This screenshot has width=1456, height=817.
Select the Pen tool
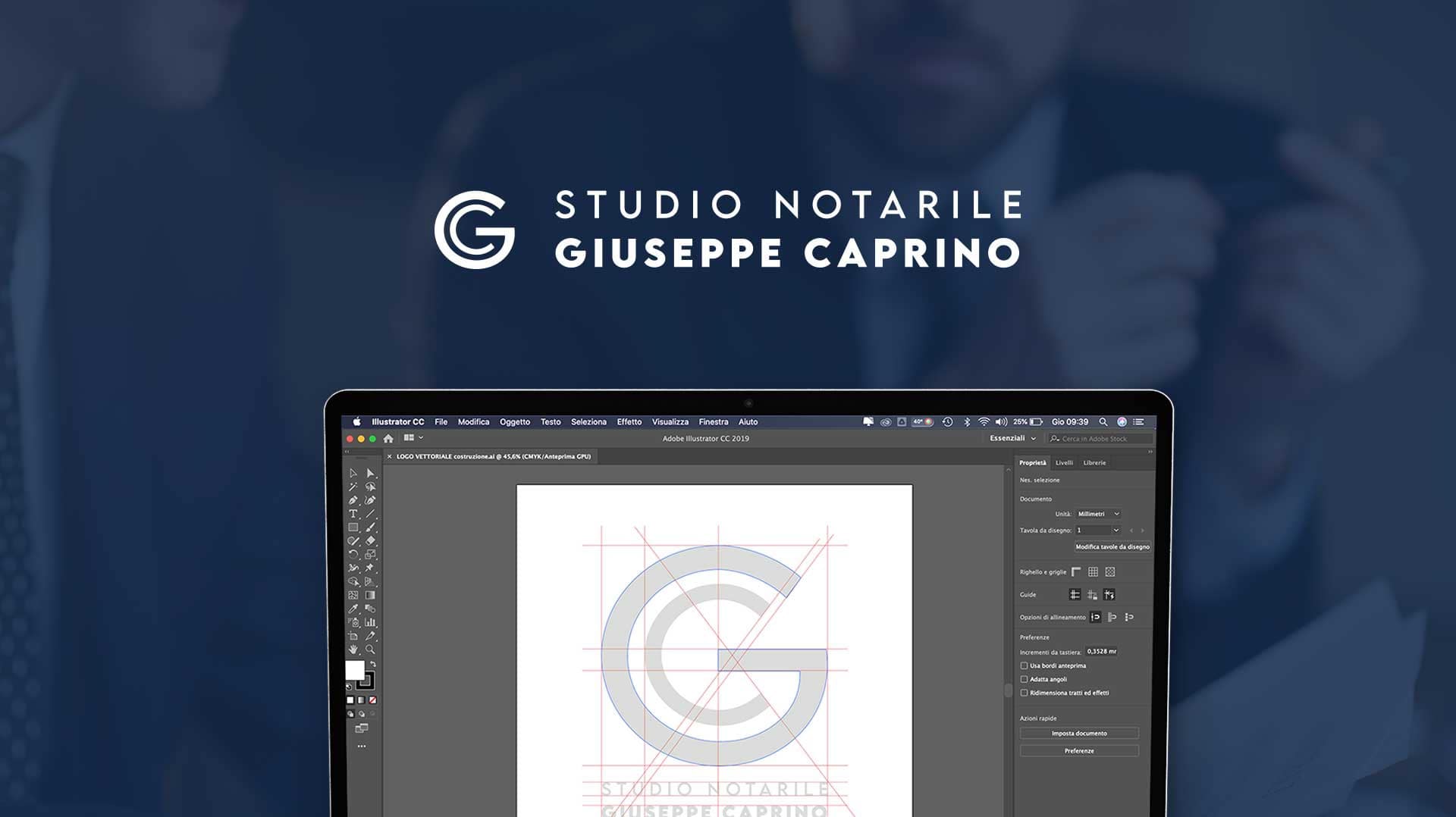click(x=353, y=500)
